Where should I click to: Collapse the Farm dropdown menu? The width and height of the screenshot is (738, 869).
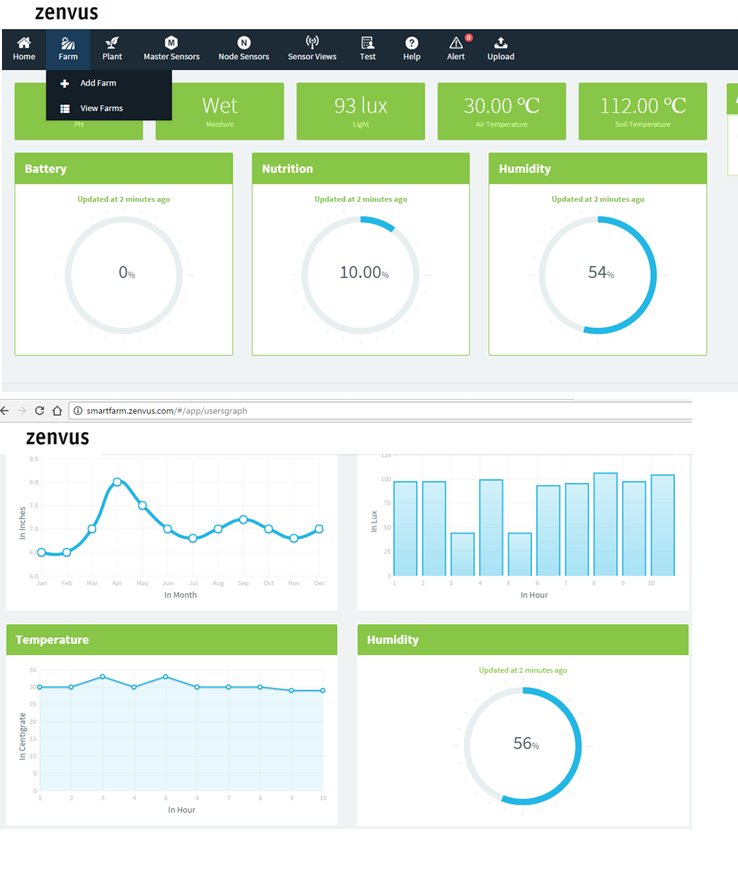pos(68,48)
